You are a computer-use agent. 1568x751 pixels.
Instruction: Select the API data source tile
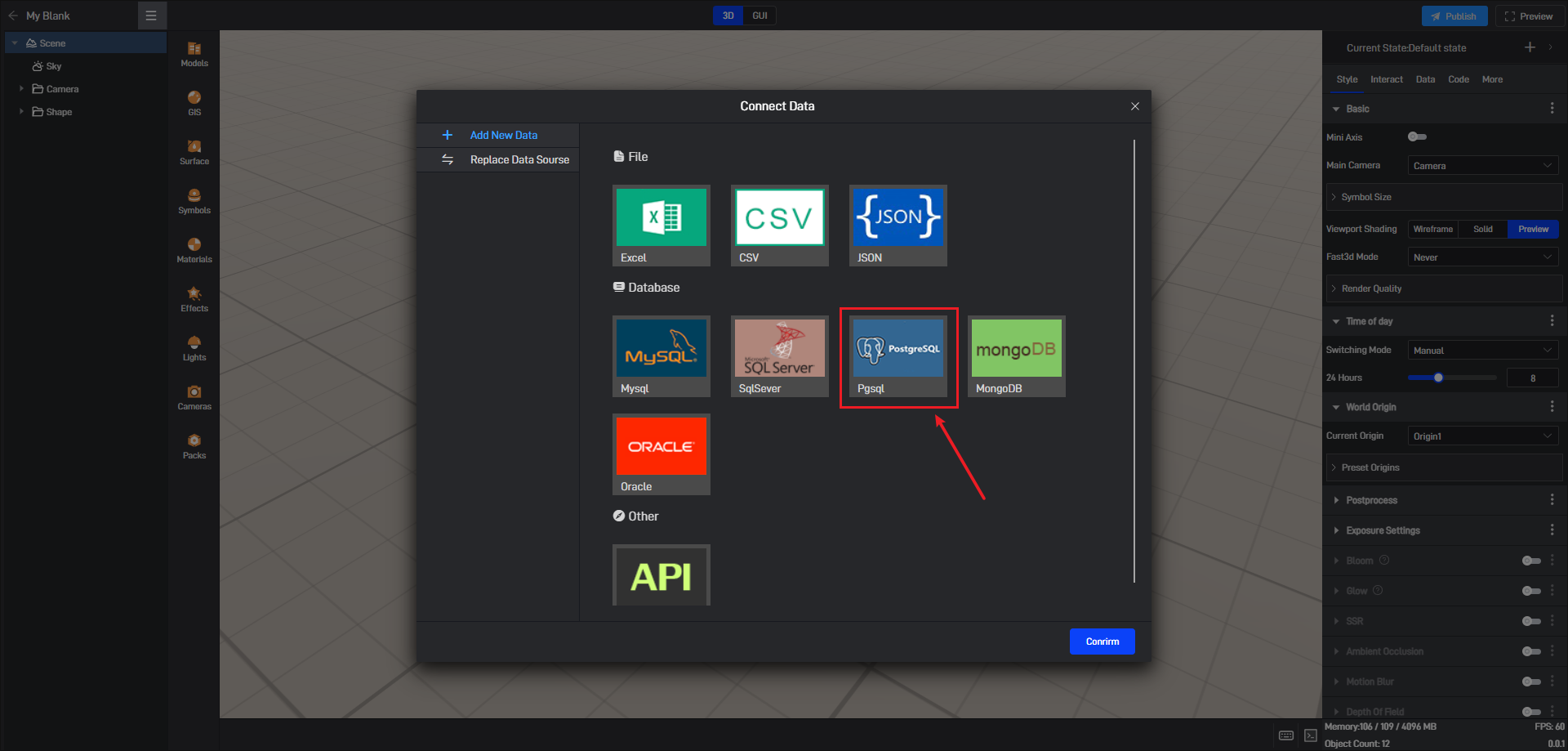tap(661, 575)
